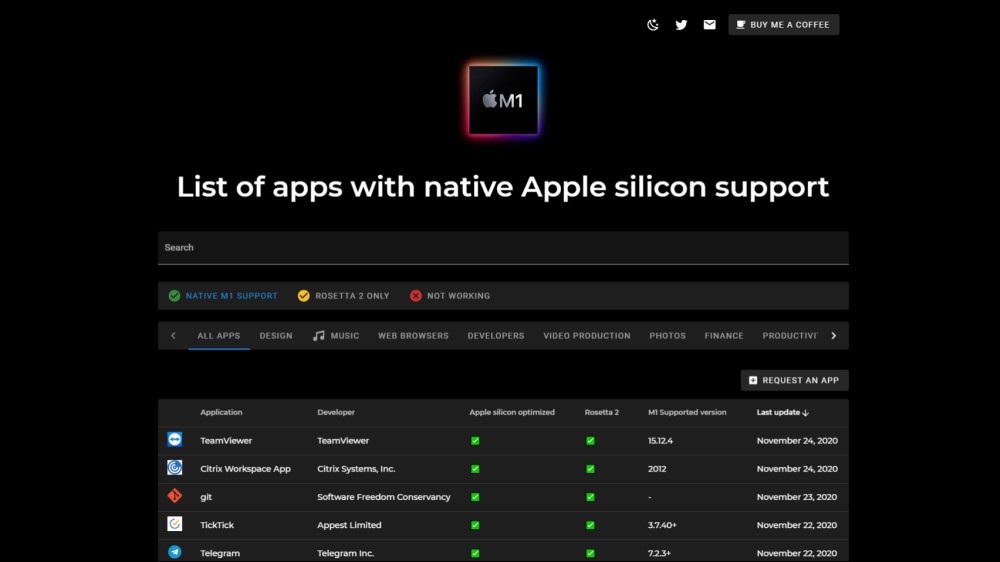Click Citrix Apple silicon optimized checkmark
Image resolution: width=1000 pixels, height=562 pixels.
(x=475, y=469)
